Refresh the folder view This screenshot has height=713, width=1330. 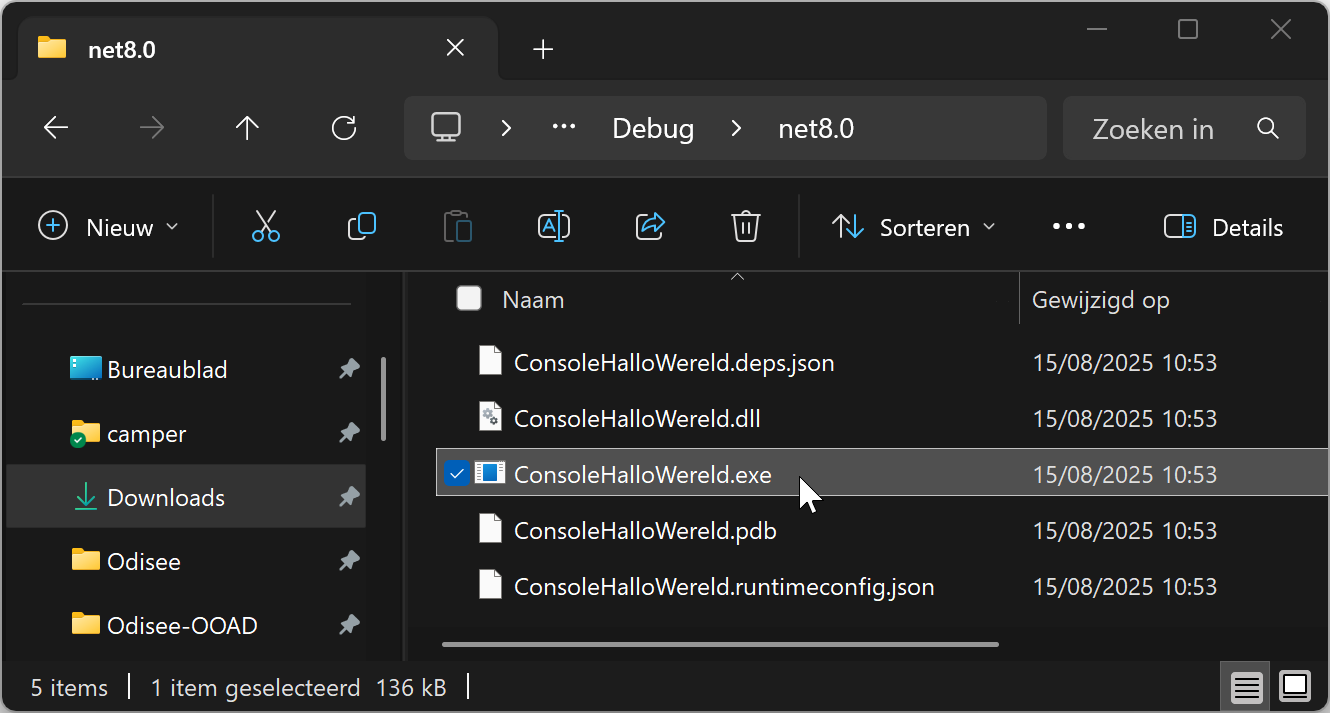[x=344, y=128]
